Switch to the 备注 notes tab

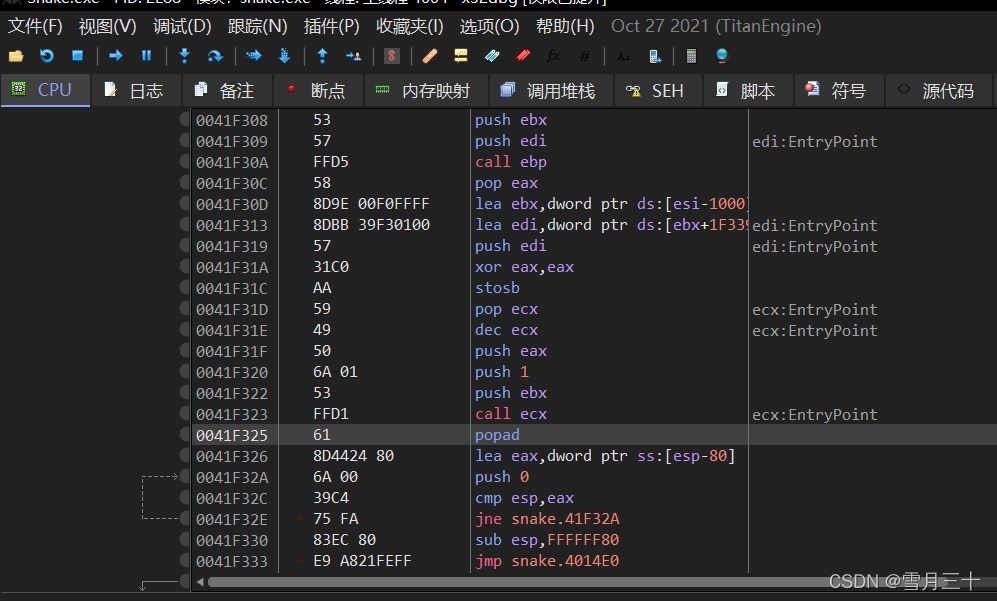point(227,90)
